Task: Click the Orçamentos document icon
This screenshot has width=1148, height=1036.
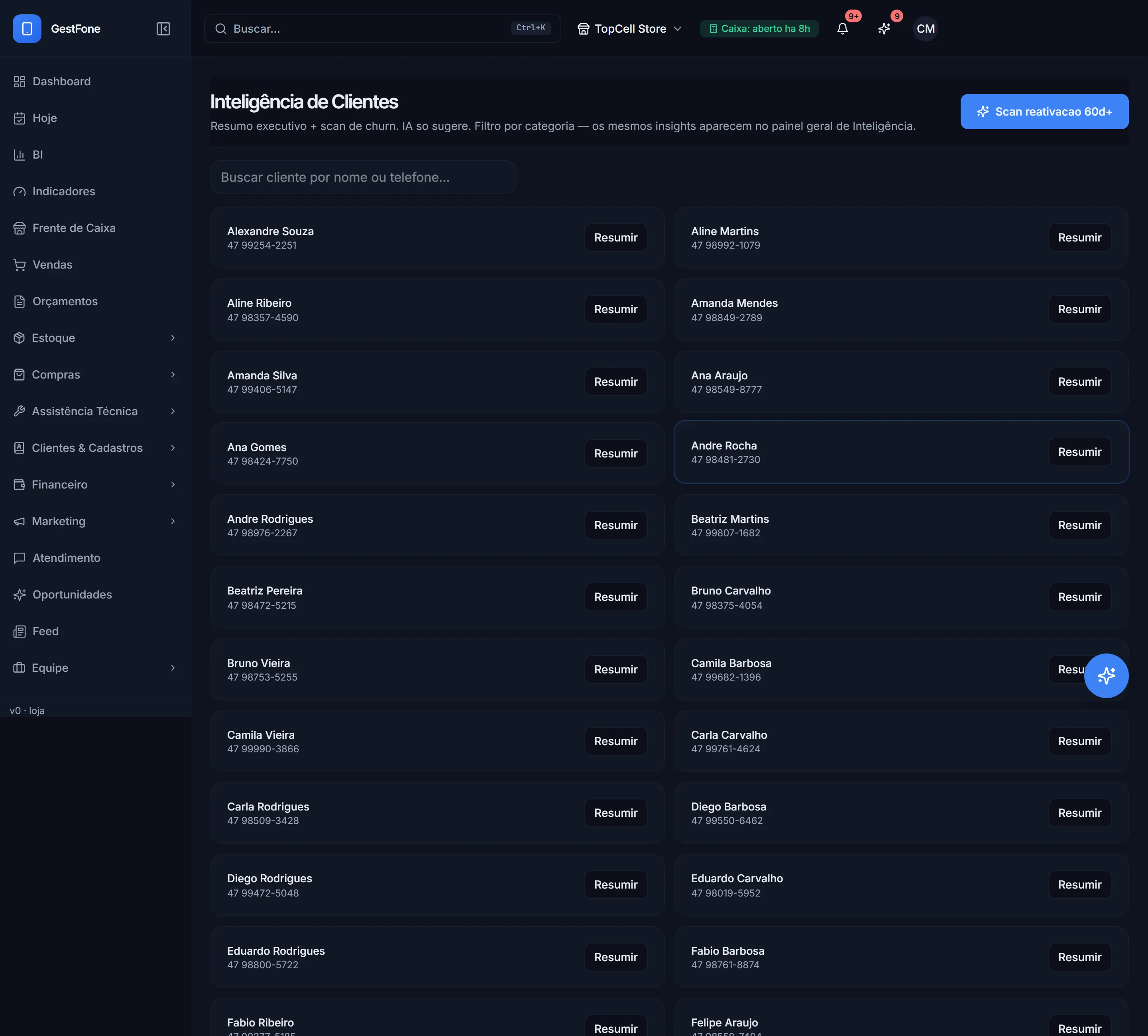Action: (20, 301)
